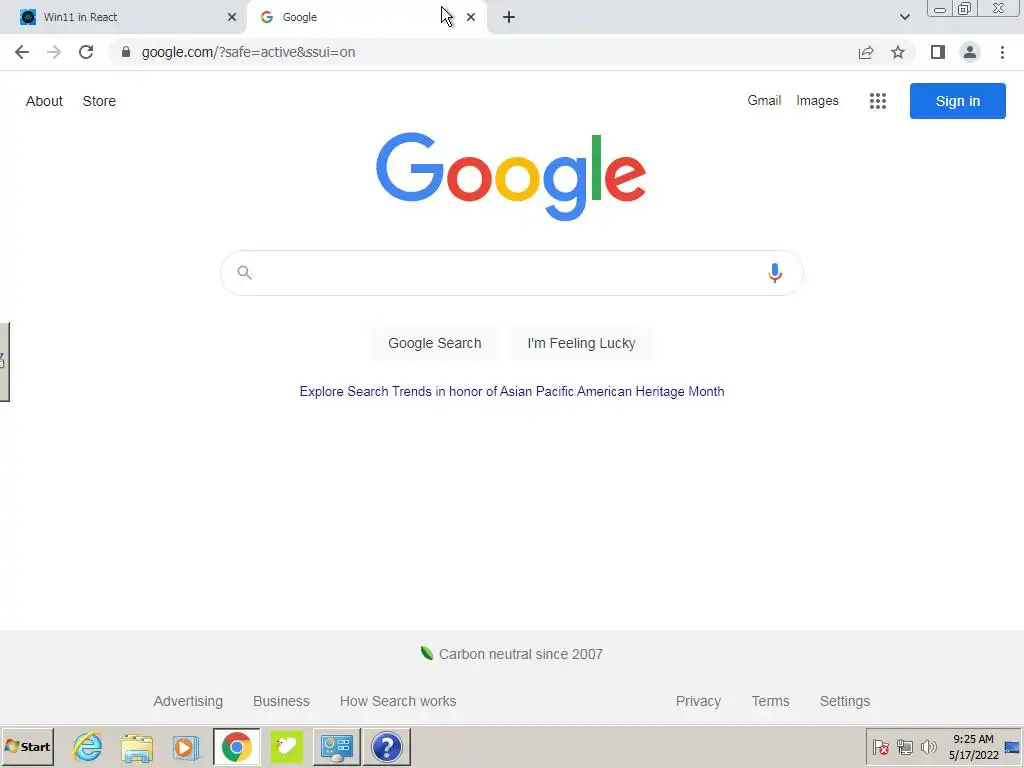Screen dimensions: 1024x768
Task: Open the Help question mark taskbar icon
Action: [x=387, y=746]
